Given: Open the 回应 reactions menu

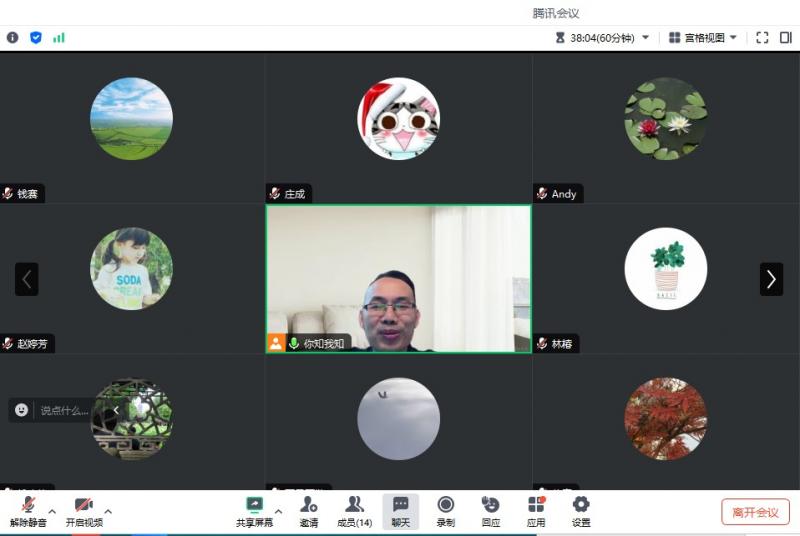Looking at the screenshot, I should coord(490,511).
